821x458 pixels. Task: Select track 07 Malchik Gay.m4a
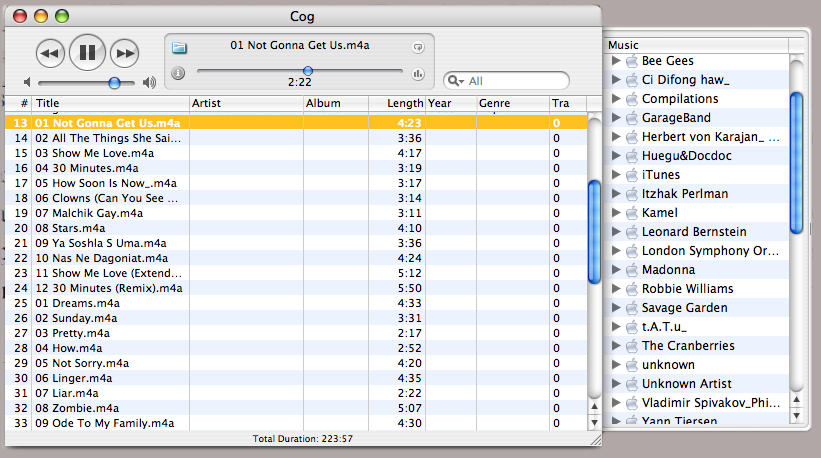point(296,213)
